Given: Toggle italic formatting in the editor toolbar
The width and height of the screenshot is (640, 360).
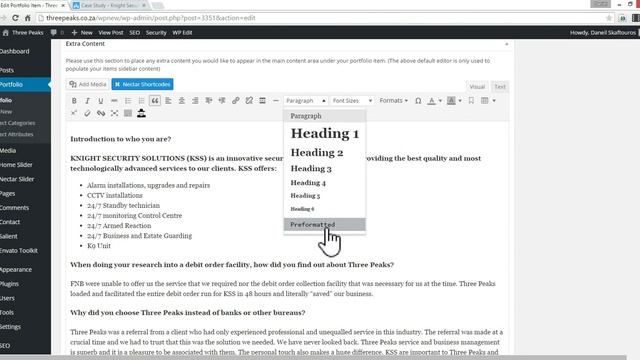Looking at the screenshot, I should [87, 101].
